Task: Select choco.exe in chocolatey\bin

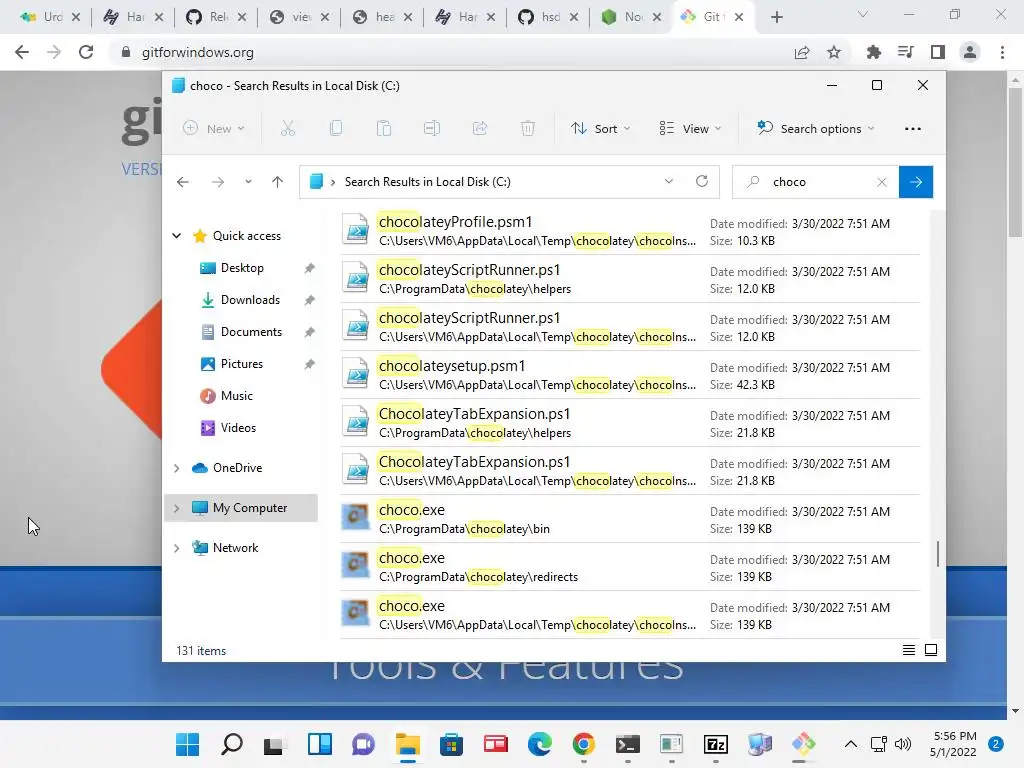Action: pyautogui.click(x=630, y=519)
